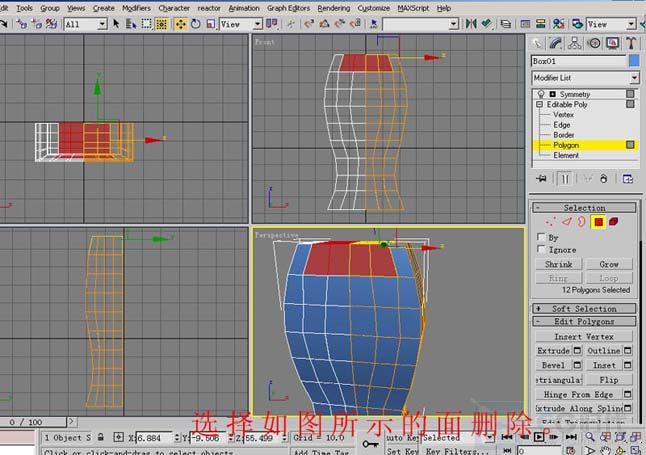Select Border sub-object icon in Selection rollout
This screenshot has height=455, width=646.
[x=581, y=222]
